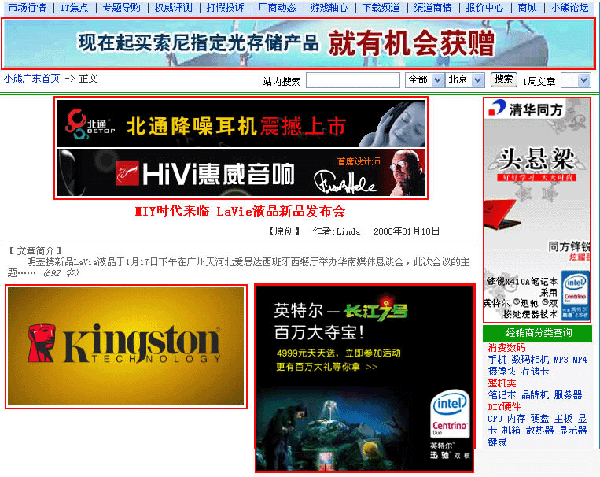Open the 服务器 category link
The image size is (600, 477).
coord(568,394)
